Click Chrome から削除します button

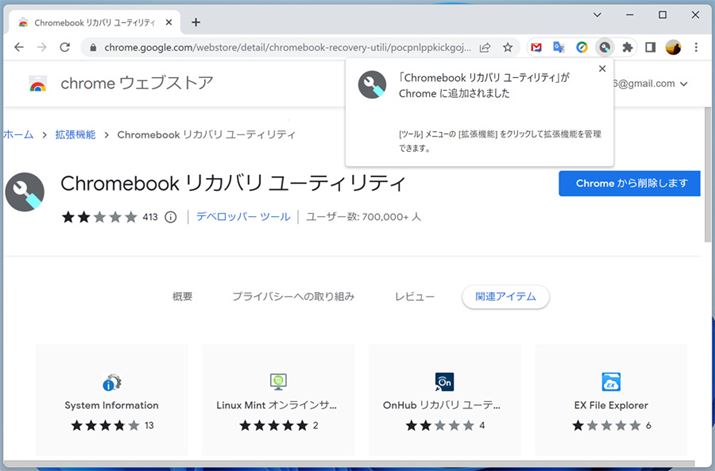629,183
